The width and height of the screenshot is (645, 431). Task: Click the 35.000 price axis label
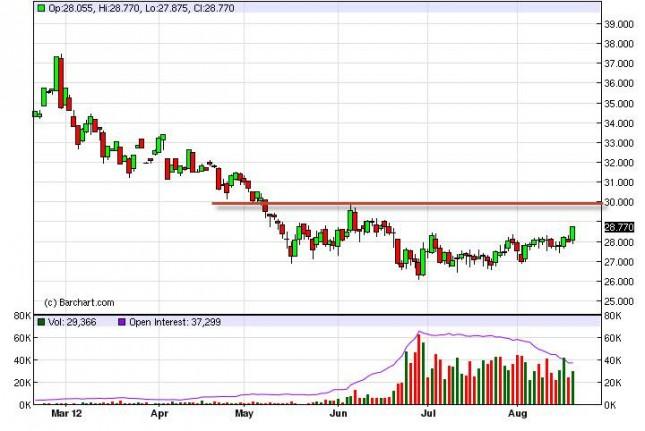[x=619, y=103]
